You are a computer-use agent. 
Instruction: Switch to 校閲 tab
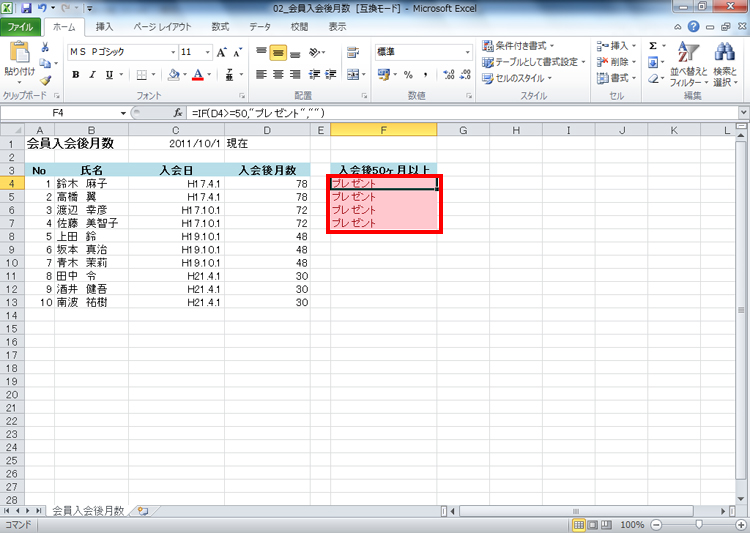point(299,27)
